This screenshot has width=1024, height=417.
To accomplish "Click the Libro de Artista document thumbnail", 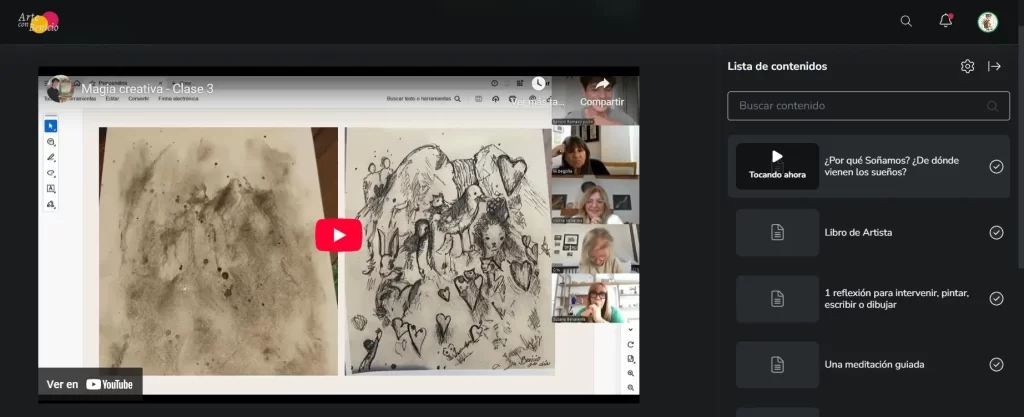I will [777, 232].
